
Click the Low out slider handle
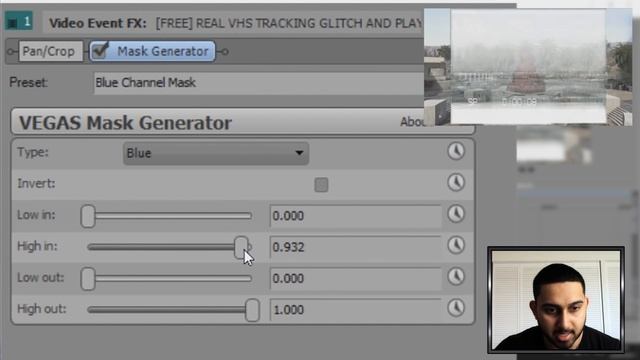click(x=88, y=279)
